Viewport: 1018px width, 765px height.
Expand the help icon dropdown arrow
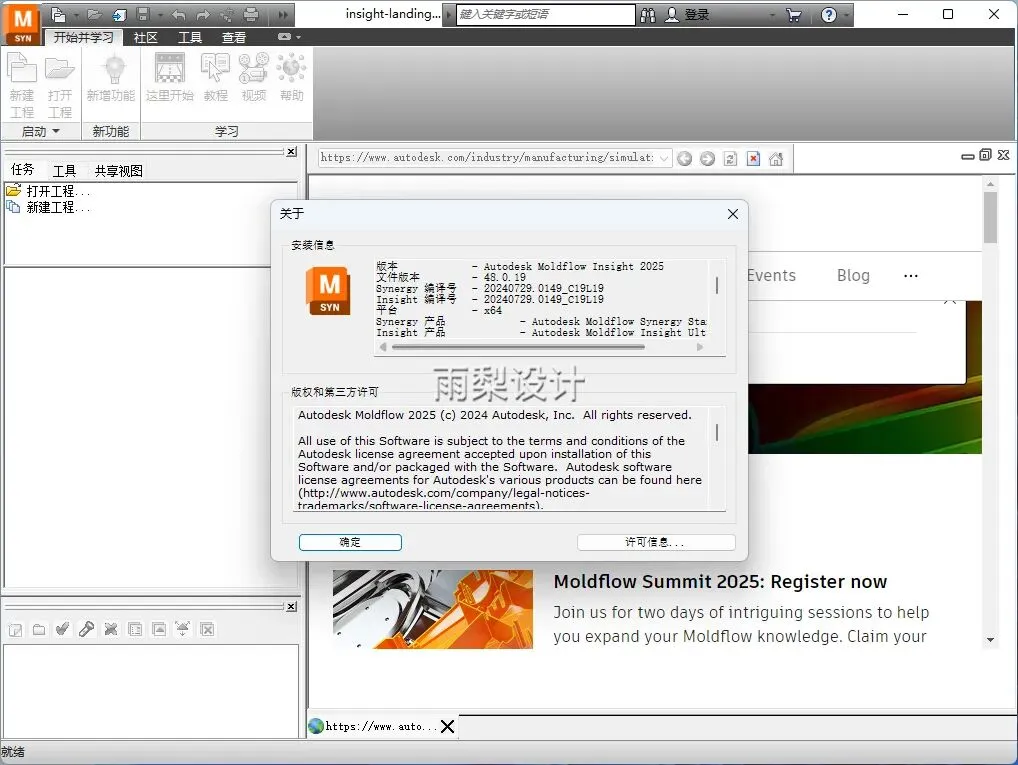(x=847, y=15)
